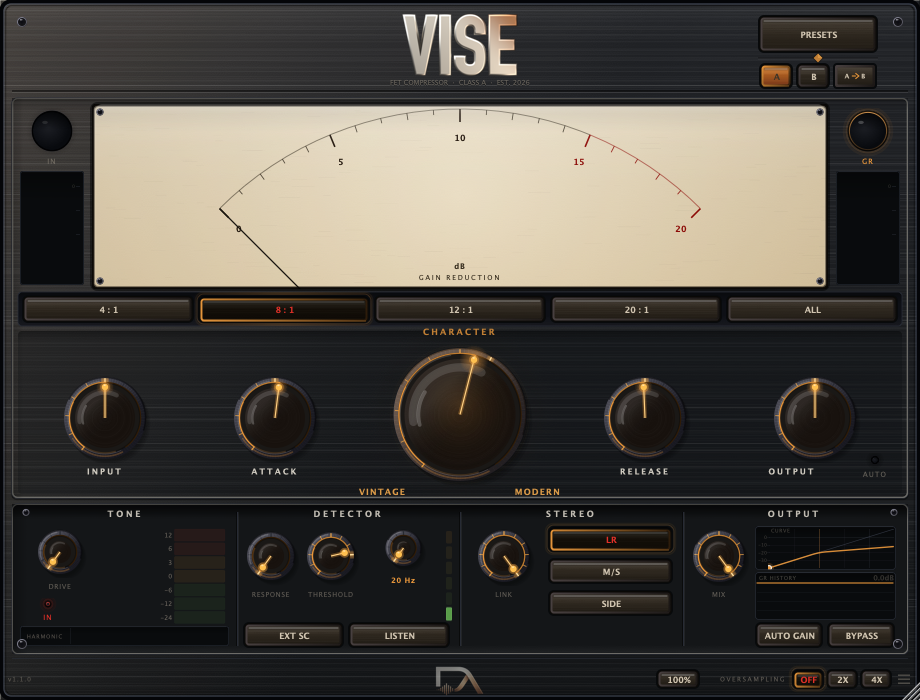Click the large Character knob
The image size is (920, 700).
[460, 414]
